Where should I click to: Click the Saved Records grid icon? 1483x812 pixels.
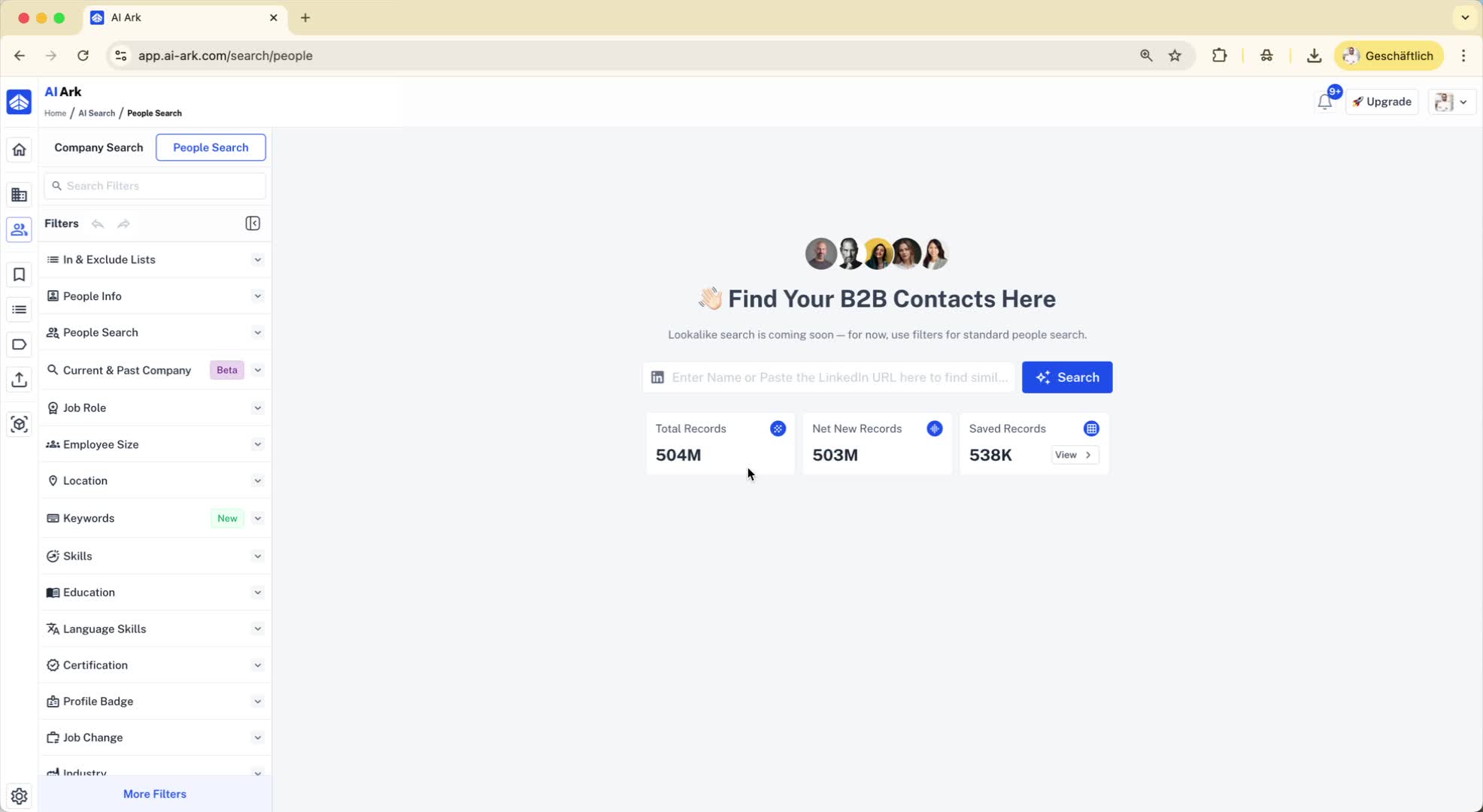pyautogui.click(x=1090, y=429)
